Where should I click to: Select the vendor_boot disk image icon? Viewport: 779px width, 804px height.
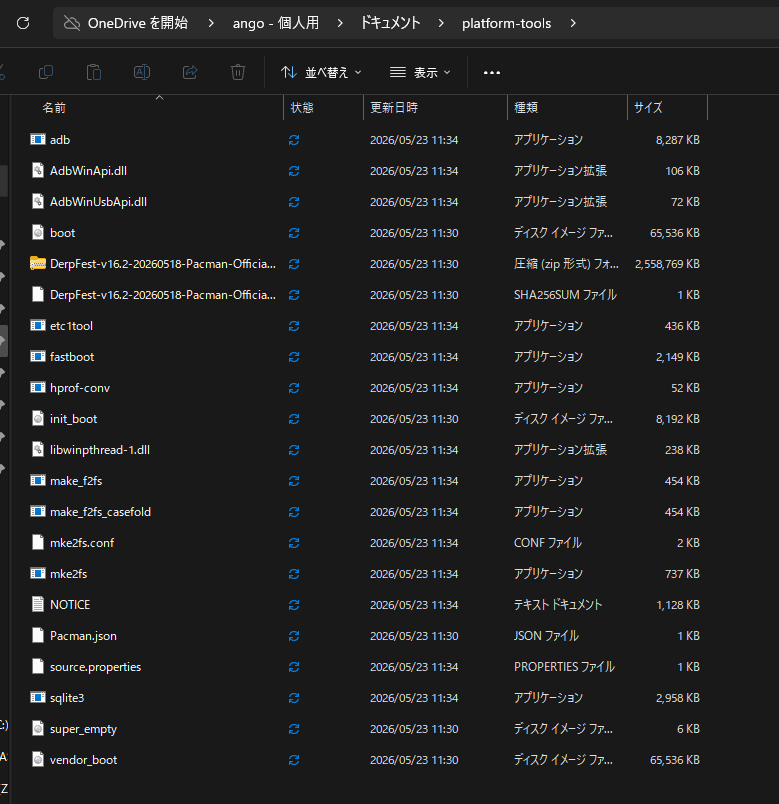(38, 759)
